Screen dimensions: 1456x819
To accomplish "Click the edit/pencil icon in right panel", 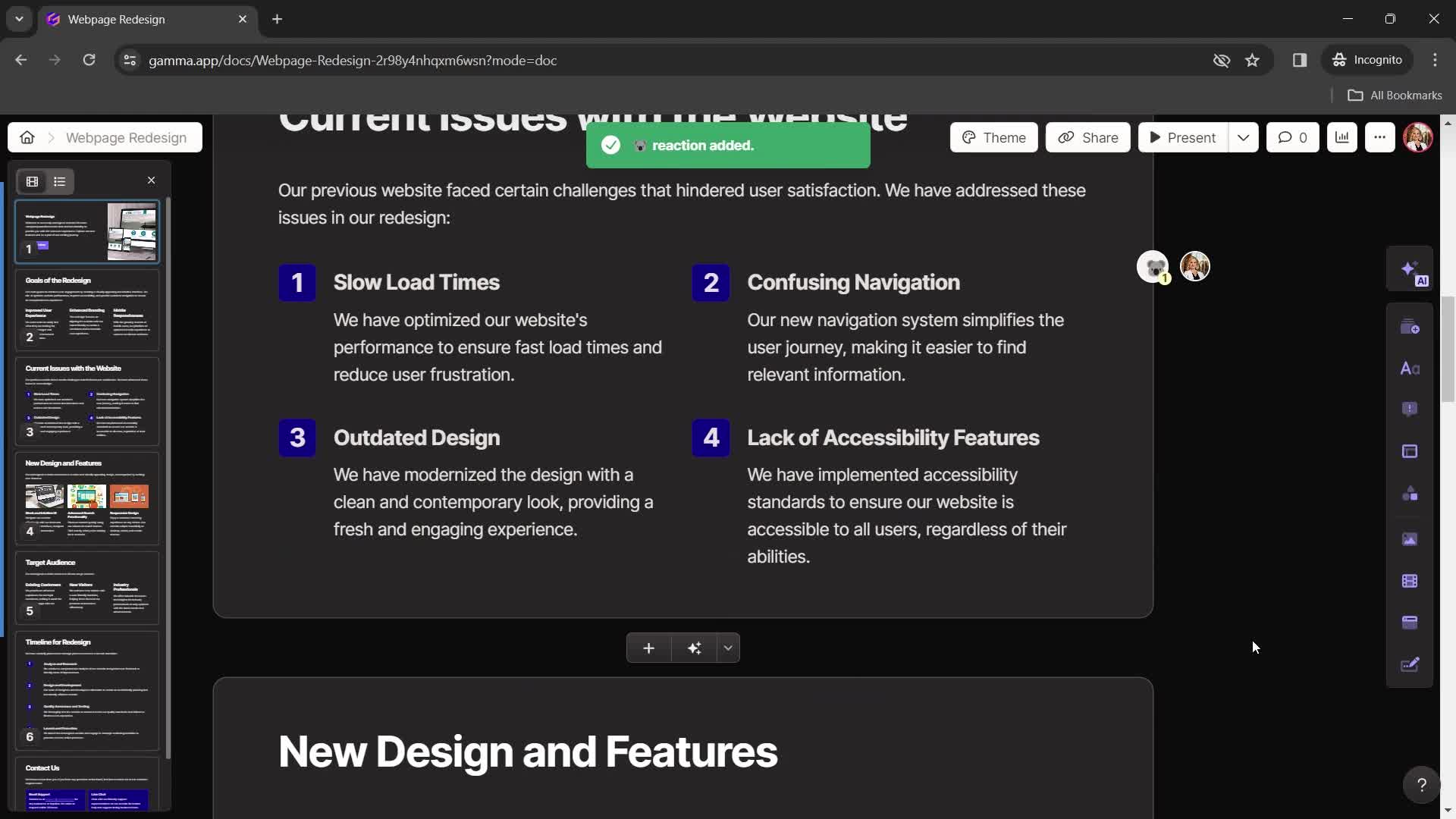I will 1412,663.
